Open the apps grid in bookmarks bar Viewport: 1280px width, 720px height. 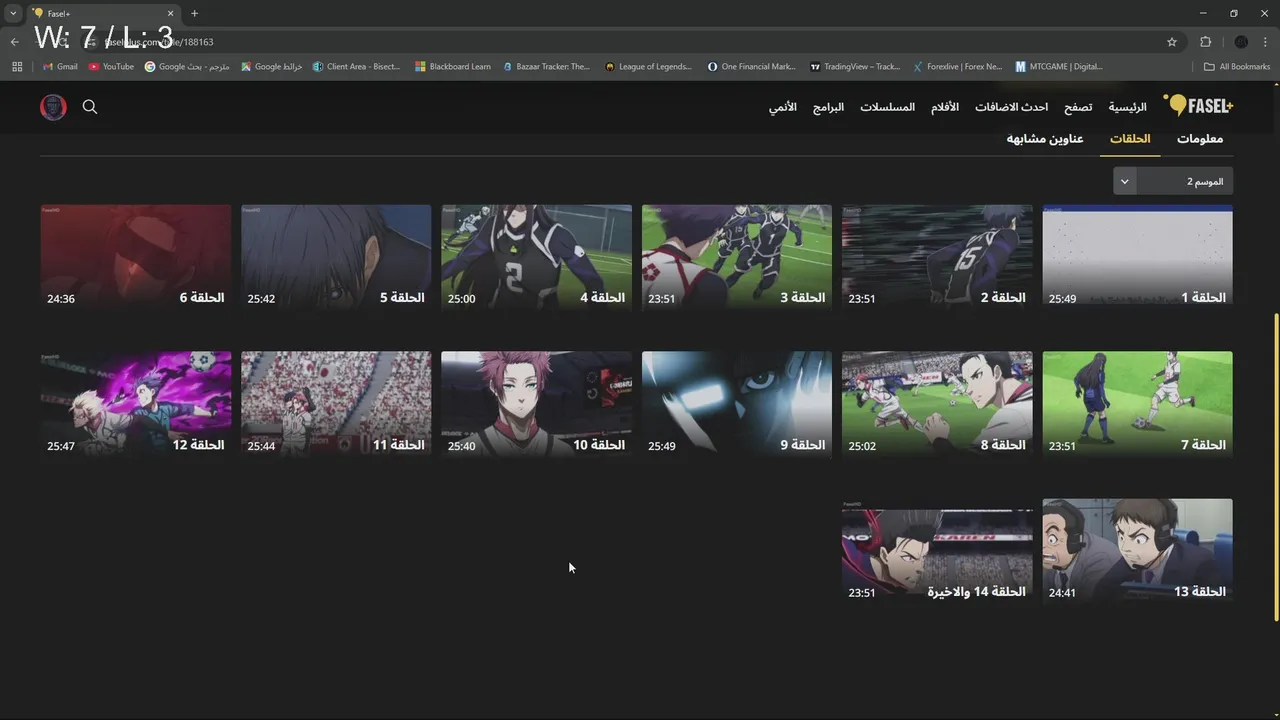point(17,67)
